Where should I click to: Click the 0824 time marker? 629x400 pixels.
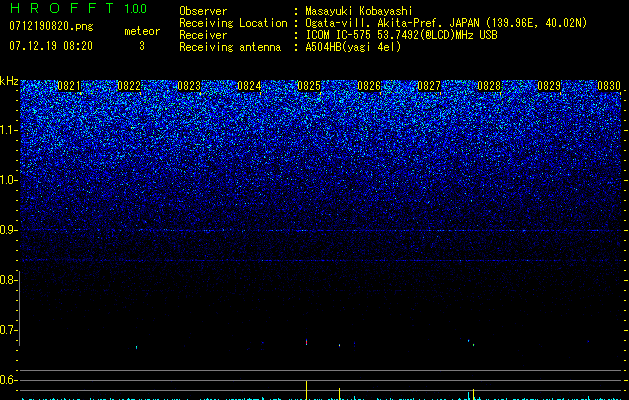[x=249, y=86]
